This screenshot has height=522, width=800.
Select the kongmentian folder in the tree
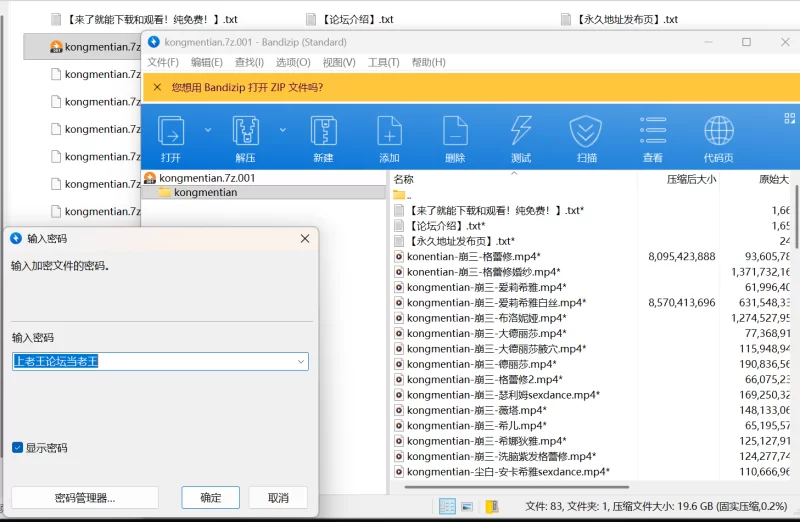pos(205,192)
